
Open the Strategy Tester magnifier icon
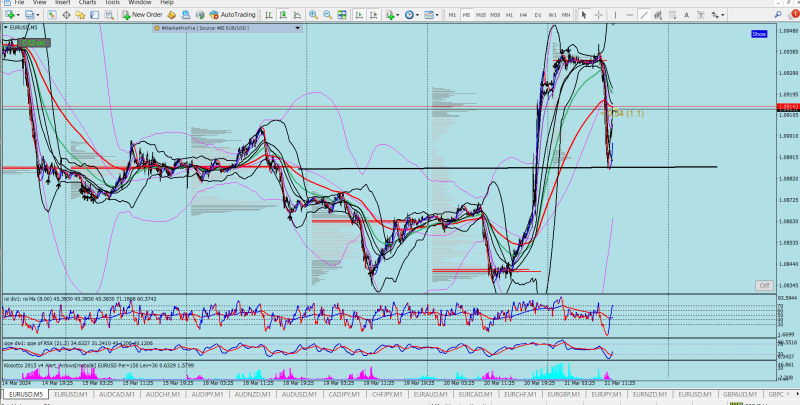[109, 15]
